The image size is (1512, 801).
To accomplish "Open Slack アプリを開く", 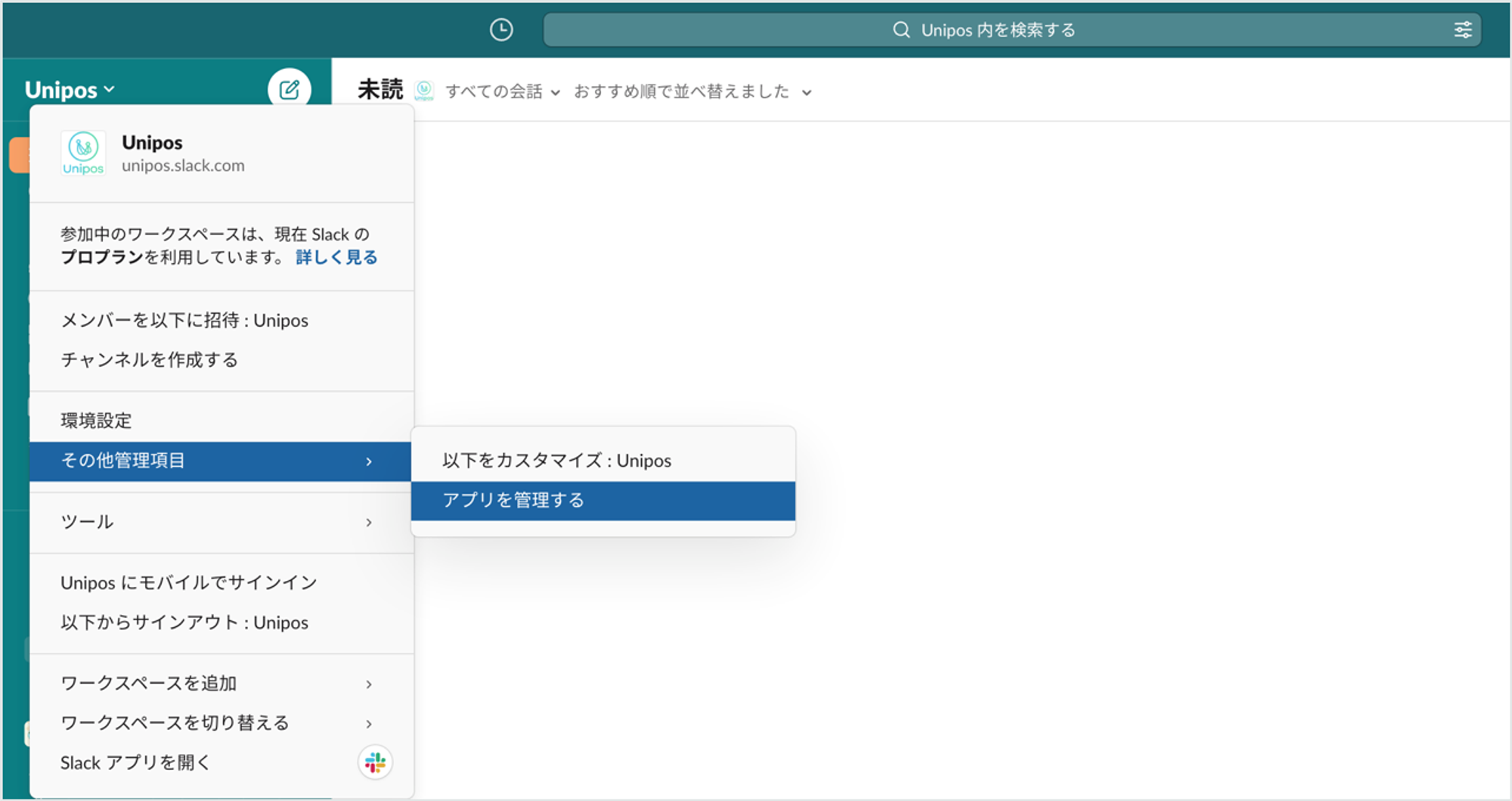I will coord(221,762).
